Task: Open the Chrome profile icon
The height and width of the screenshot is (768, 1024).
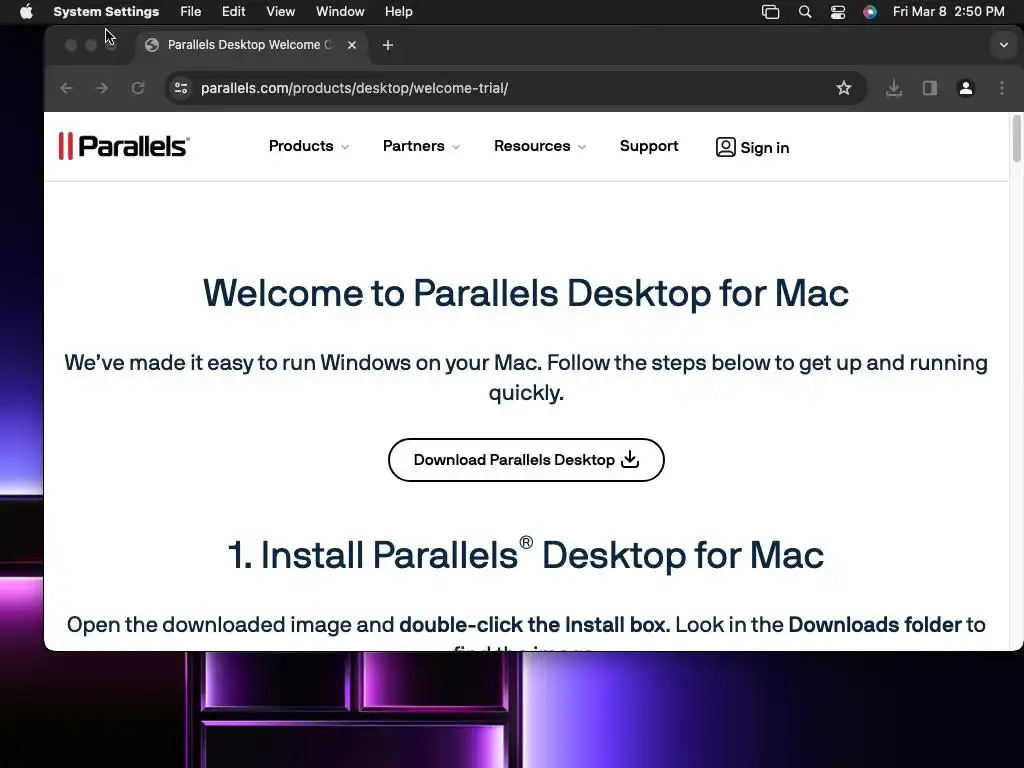Action: [966, 88]
